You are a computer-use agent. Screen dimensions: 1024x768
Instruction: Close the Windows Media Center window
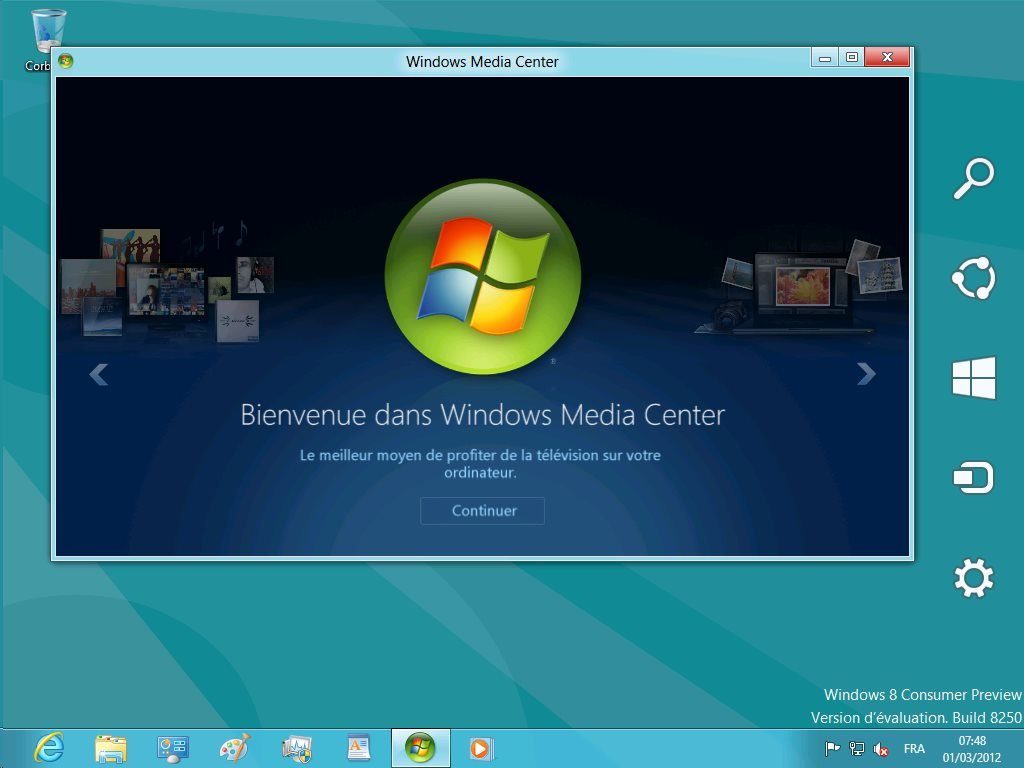click(x=887, y=57)
